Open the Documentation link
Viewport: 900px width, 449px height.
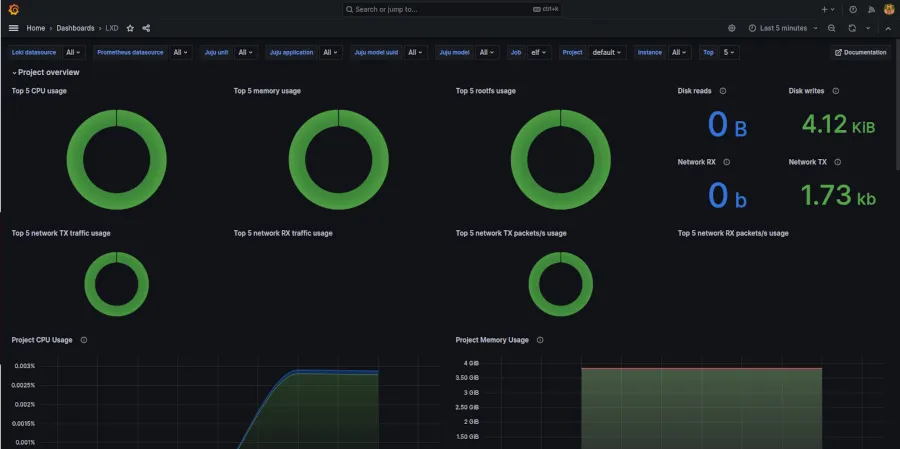tap(860, 52)
